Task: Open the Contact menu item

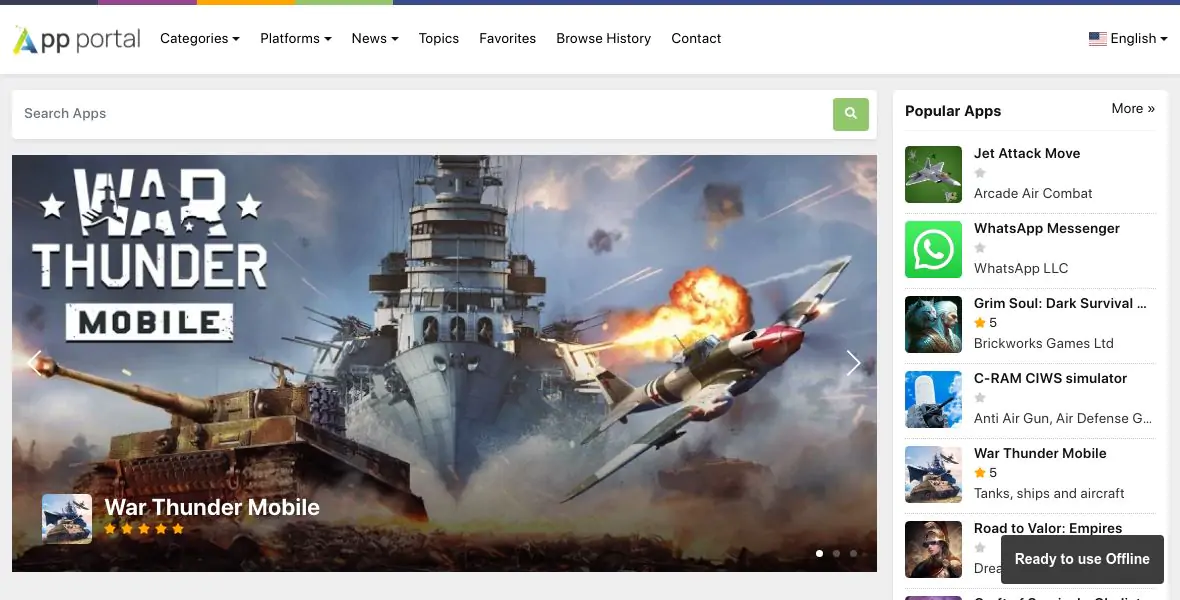Action: point(696,38)
